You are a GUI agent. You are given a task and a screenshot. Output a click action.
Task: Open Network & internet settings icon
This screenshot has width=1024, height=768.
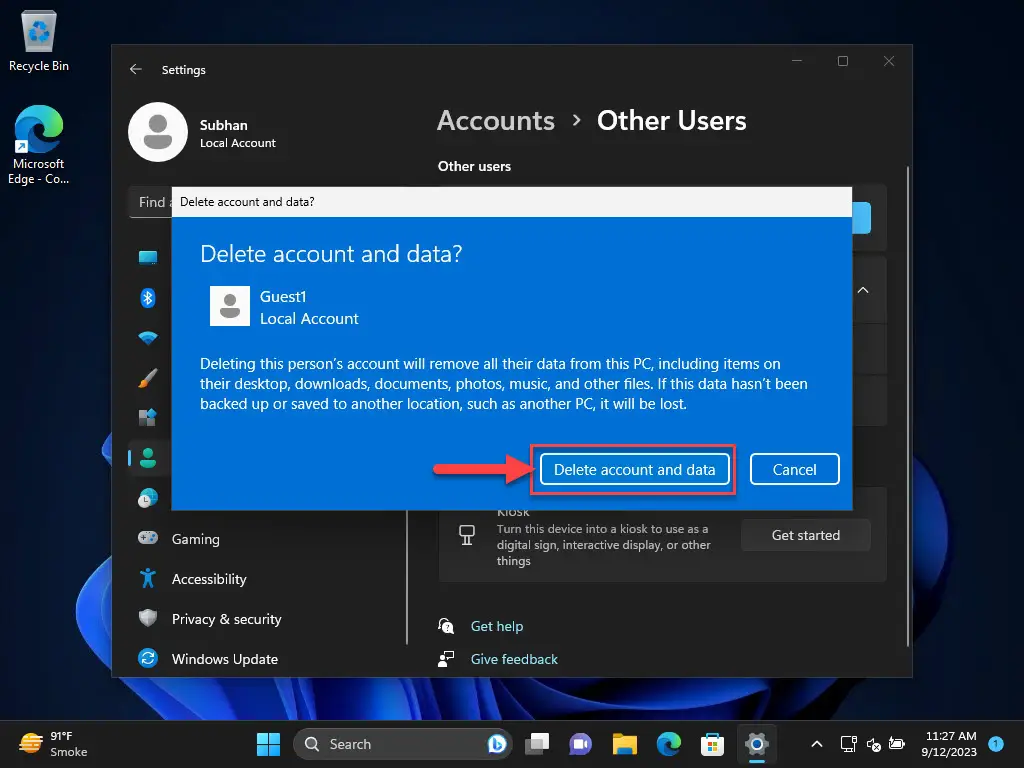tap(148, 337)
